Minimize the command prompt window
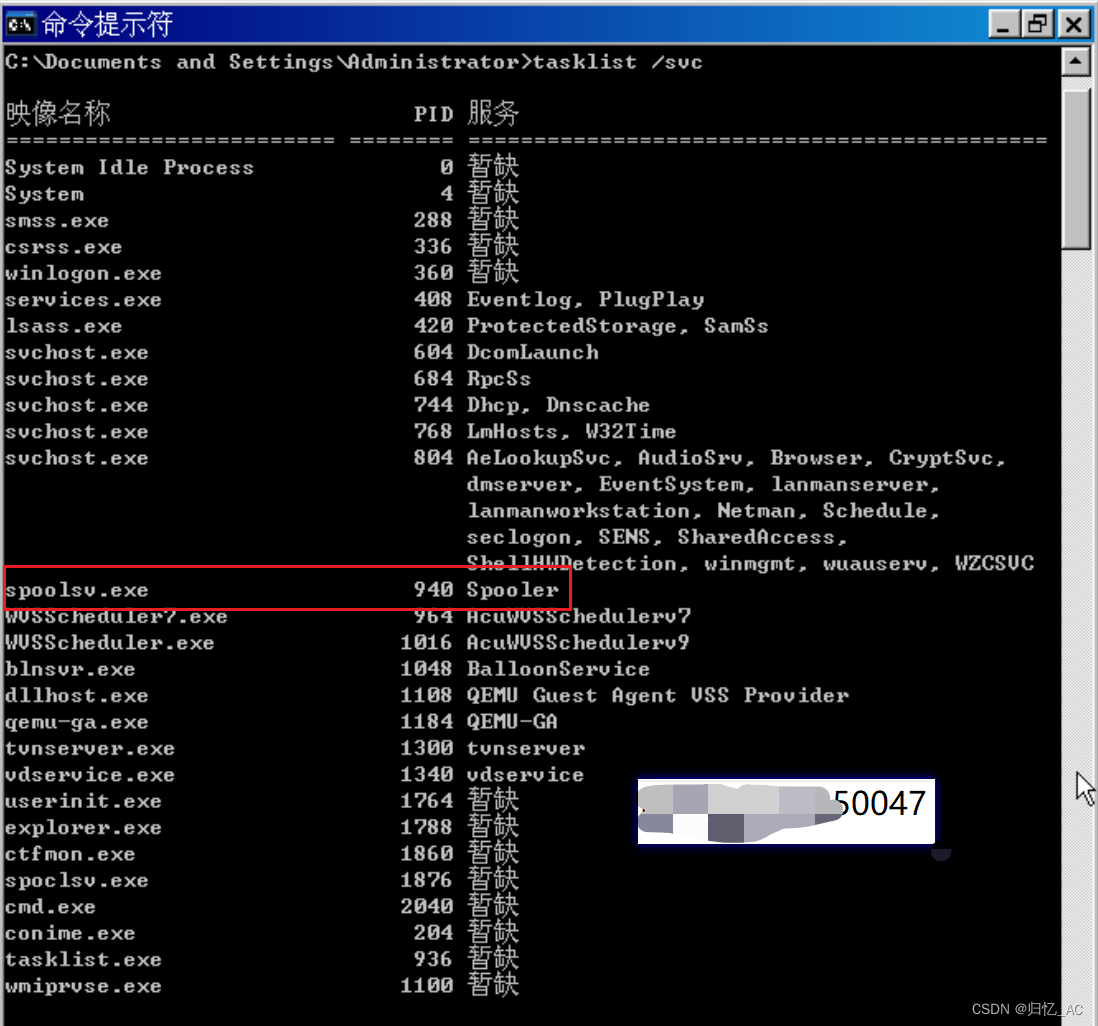 pyautogui.click(x=1003, y=25)
